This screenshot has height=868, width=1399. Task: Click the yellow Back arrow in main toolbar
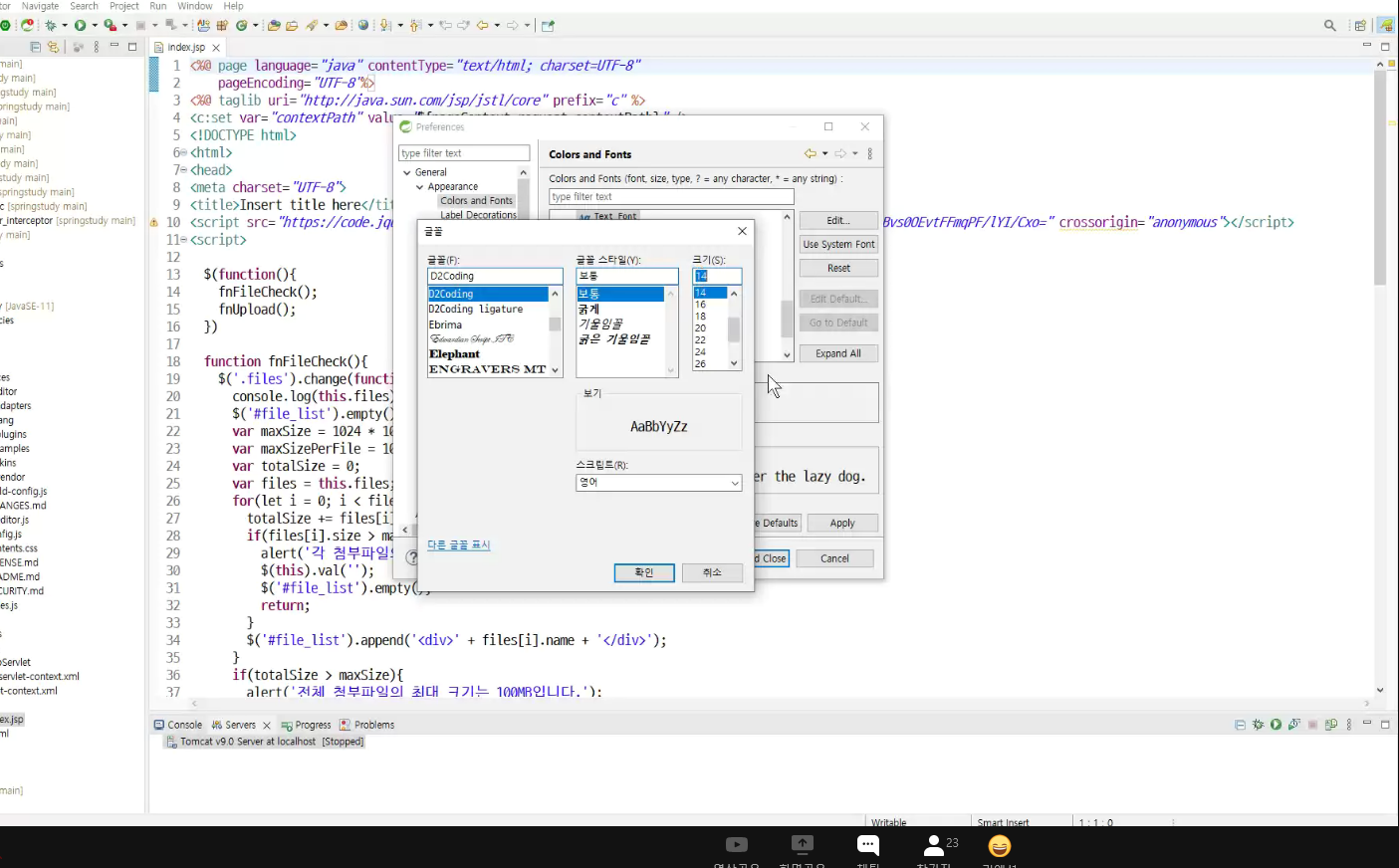pyautogui.click(x=482, y=25)
